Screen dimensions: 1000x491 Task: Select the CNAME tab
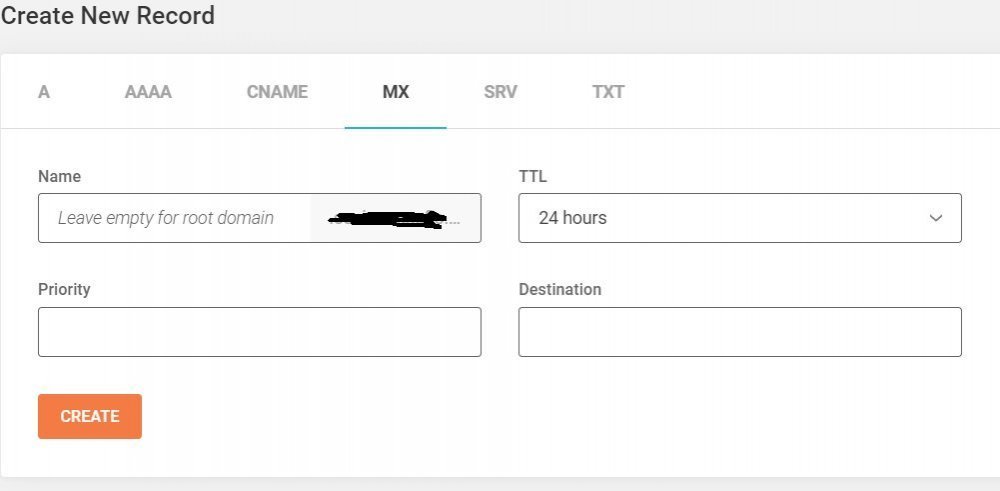[277, 92]
